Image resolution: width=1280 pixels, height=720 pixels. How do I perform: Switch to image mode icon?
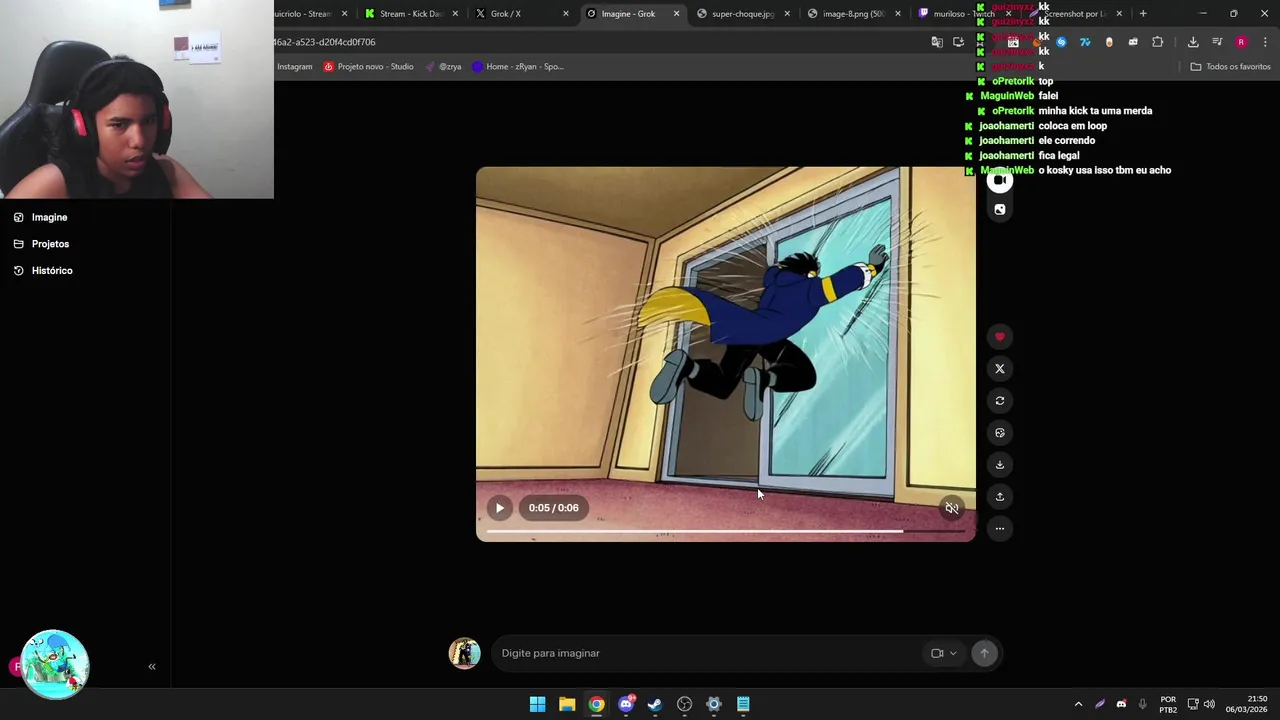[999, 210]
